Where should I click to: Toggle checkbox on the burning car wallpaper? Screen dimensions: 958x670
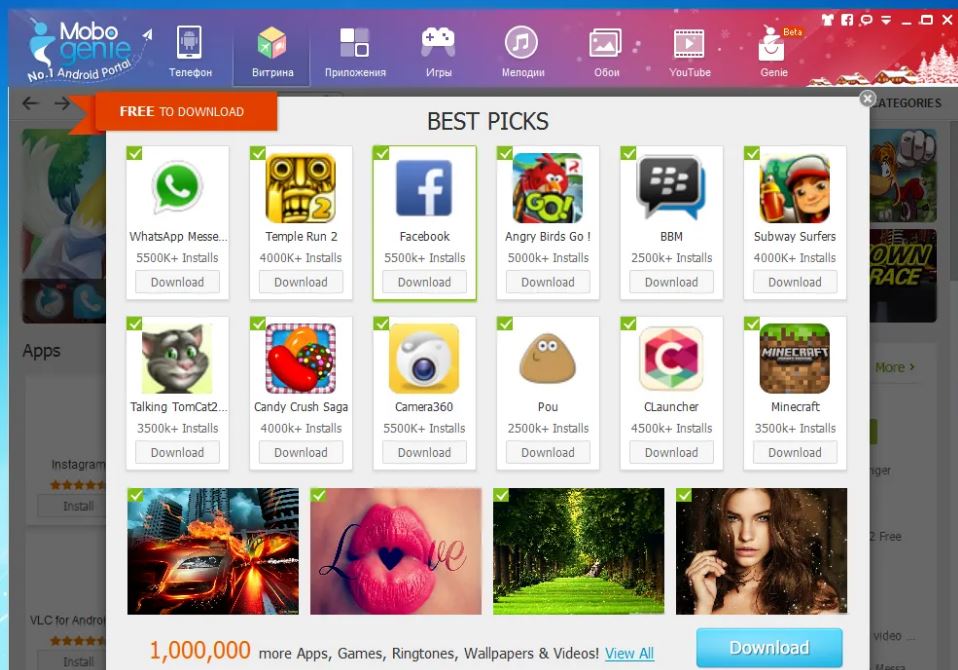[x=135, y=495]
